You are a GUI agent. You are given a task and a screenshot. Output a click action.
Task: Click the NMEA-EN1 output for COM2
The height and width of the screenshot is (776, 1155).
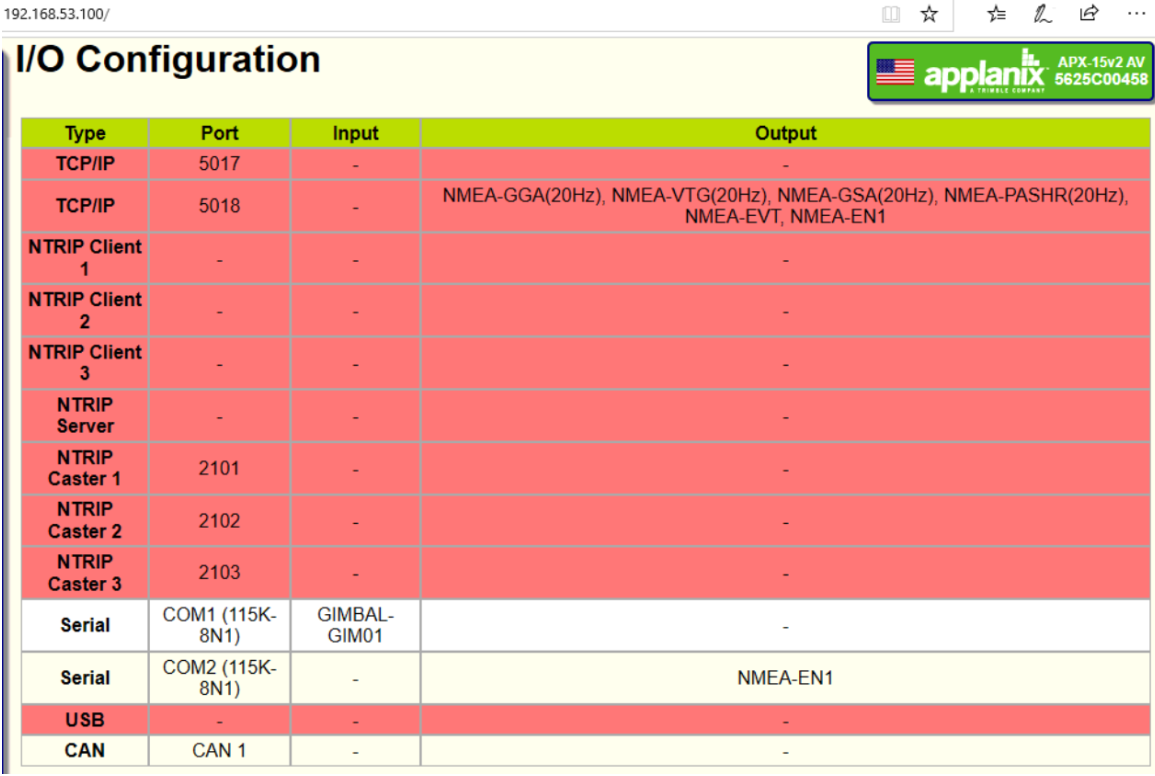785,678
